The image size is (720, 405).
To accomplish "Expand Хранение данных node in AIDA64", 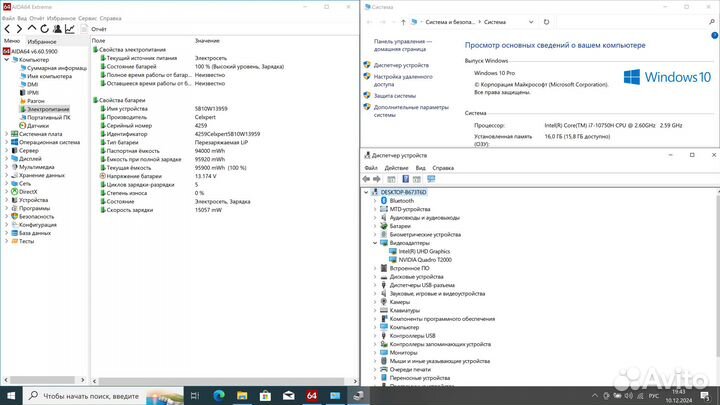I will click(6, 175).
